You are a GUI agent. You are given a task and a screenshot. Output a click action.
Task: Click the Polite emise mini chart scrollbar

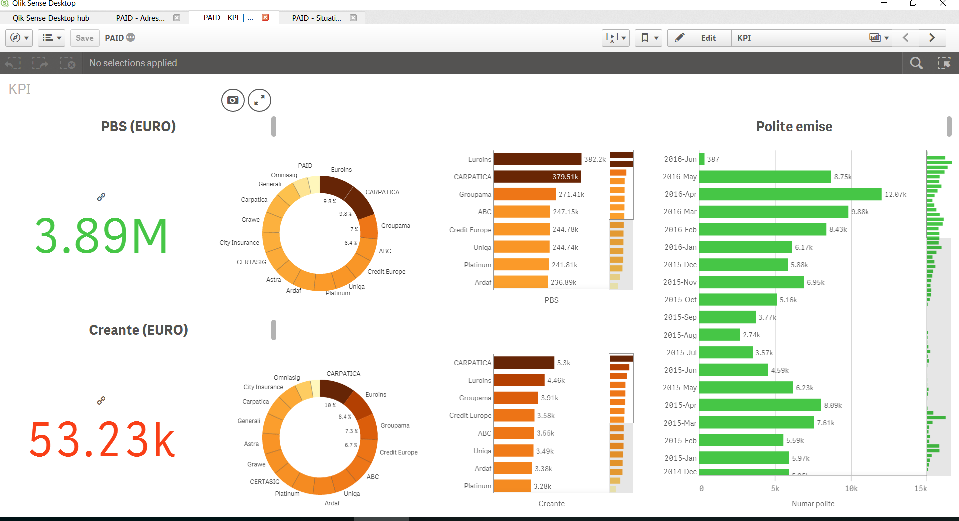939,312
